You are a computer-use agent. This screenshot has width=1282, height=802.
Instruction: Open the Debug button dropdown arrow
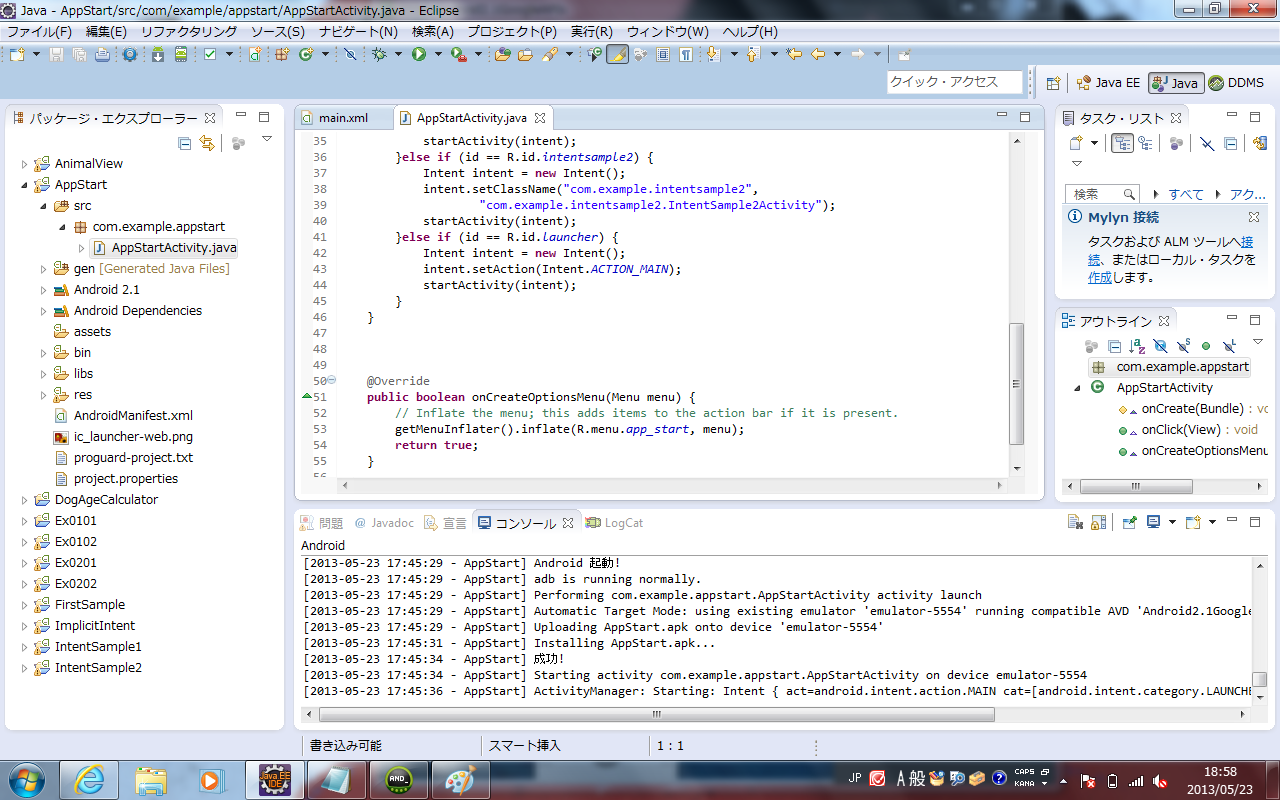click(x=398, y=54)
